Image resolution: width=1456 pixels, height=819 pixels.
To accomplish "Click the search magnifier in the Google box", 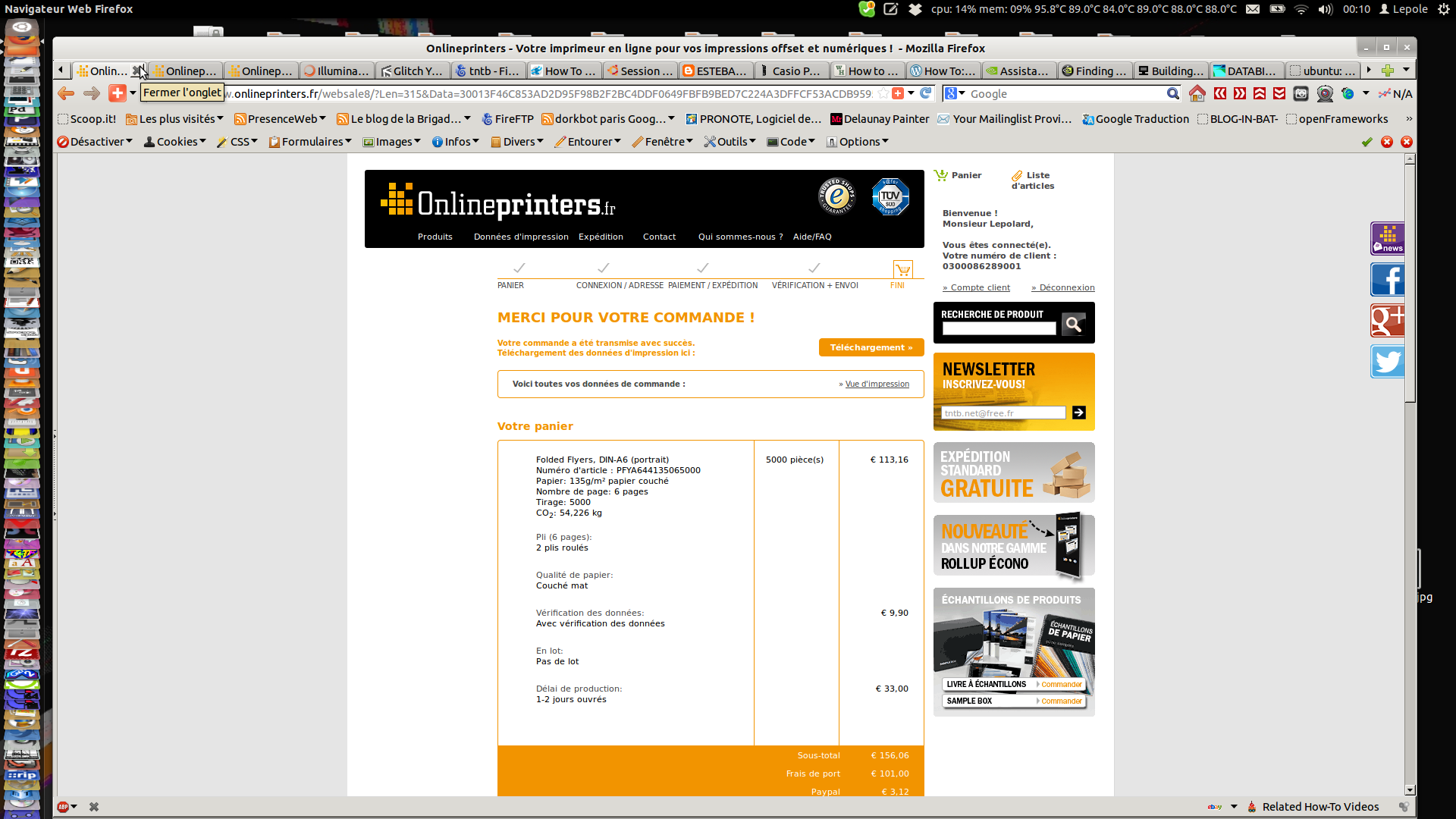I will coord(1172,93).
